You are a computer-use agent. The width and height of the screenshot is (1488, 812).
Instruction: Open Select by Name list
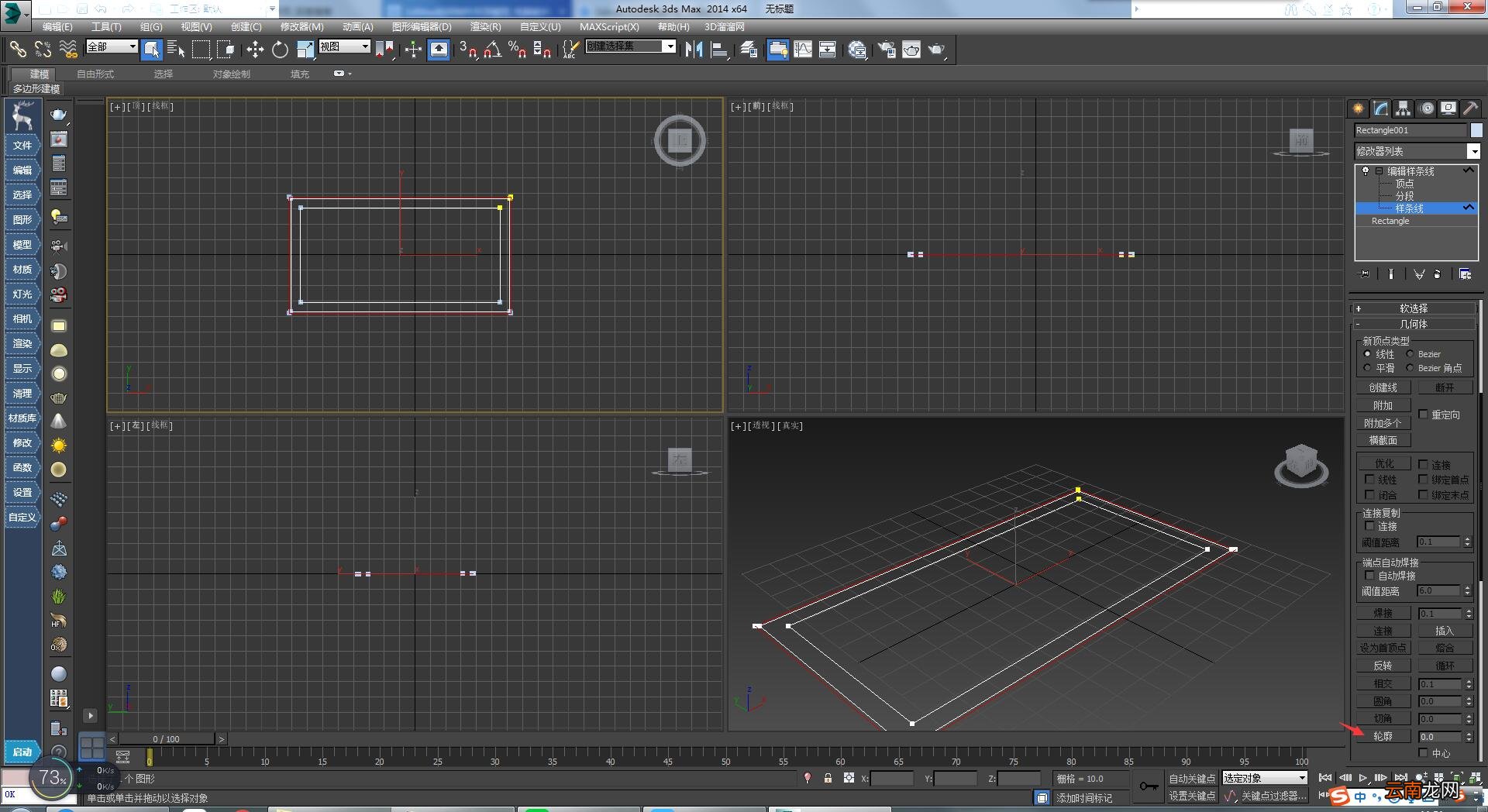[x=176, y=50]
